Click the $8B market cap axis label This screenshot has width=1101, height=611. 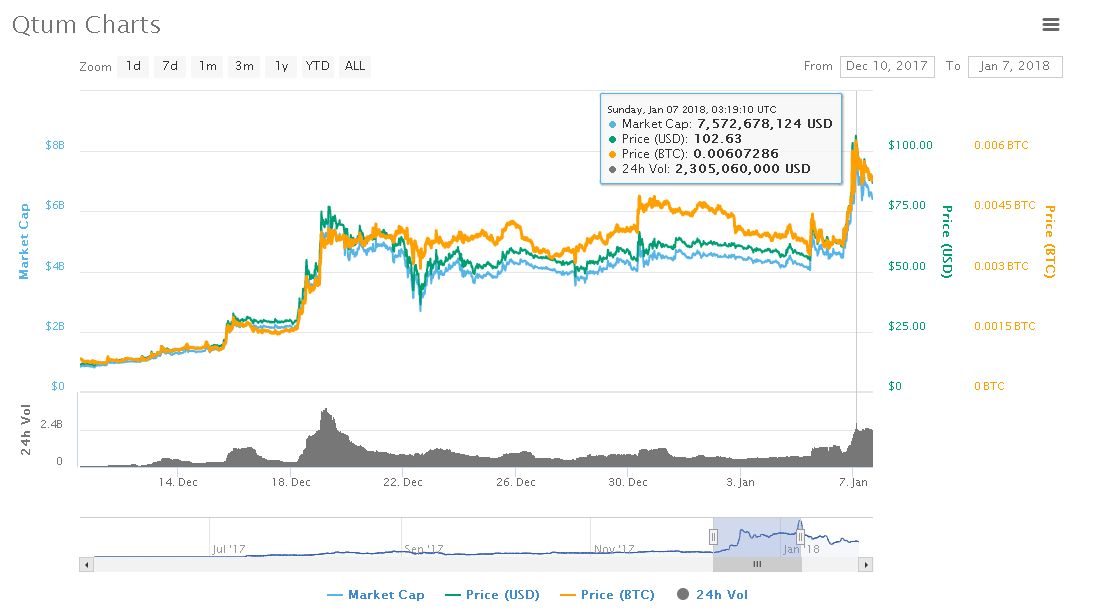click(x=55, y=145)
